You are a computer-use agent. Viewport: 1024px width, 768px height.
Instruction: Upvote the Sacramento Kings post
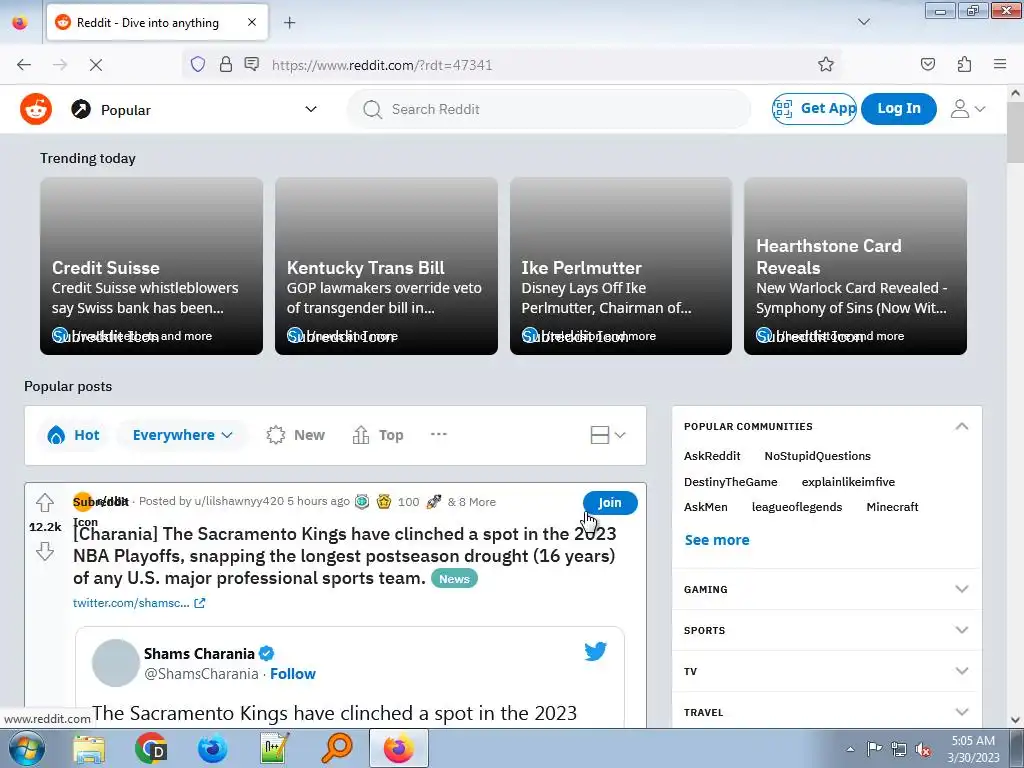click(x=44, y=502)
